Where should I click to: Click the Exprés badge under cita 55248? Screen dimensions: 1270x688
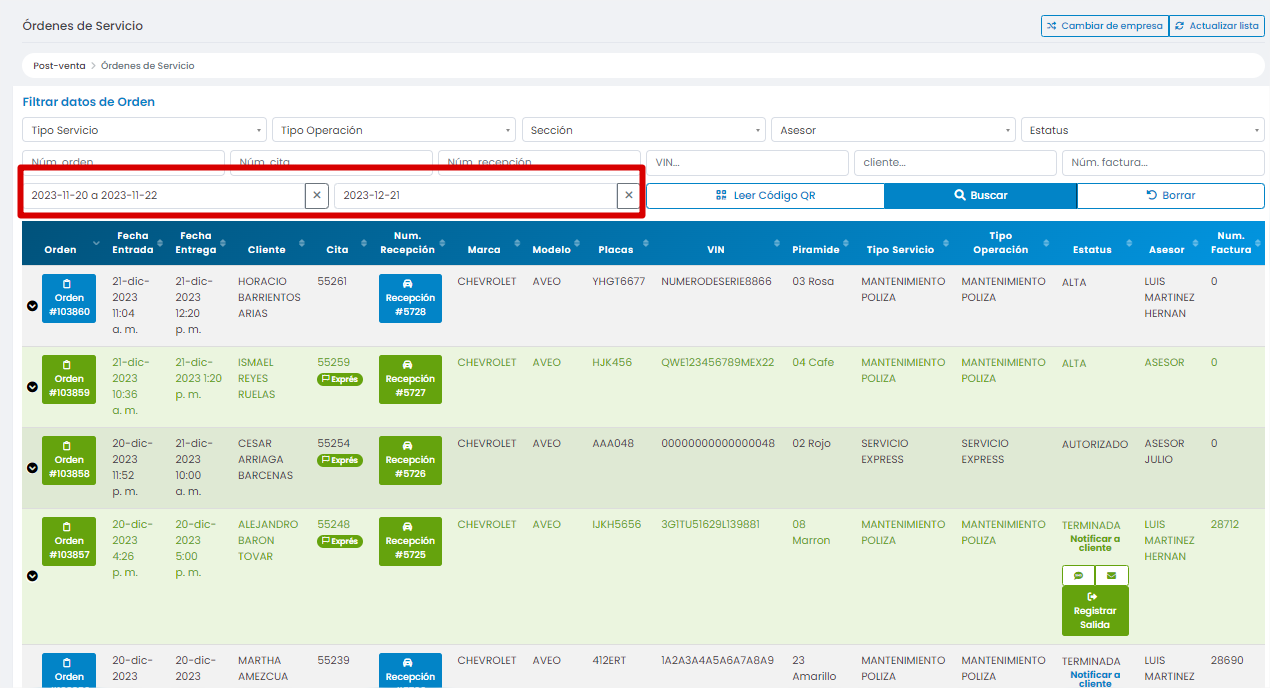point(340,541)
